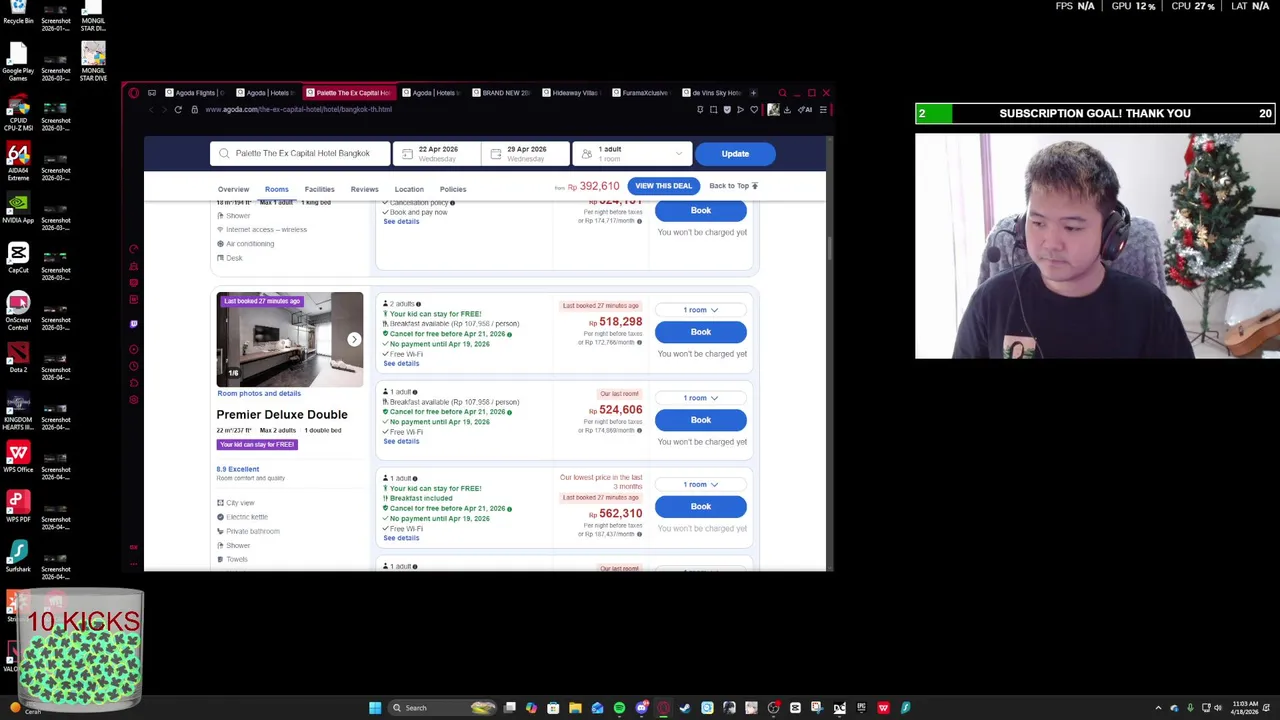Open a new browser tab with plus button
The width and height of the screenshot is (1280, 720).
[753, 93]
